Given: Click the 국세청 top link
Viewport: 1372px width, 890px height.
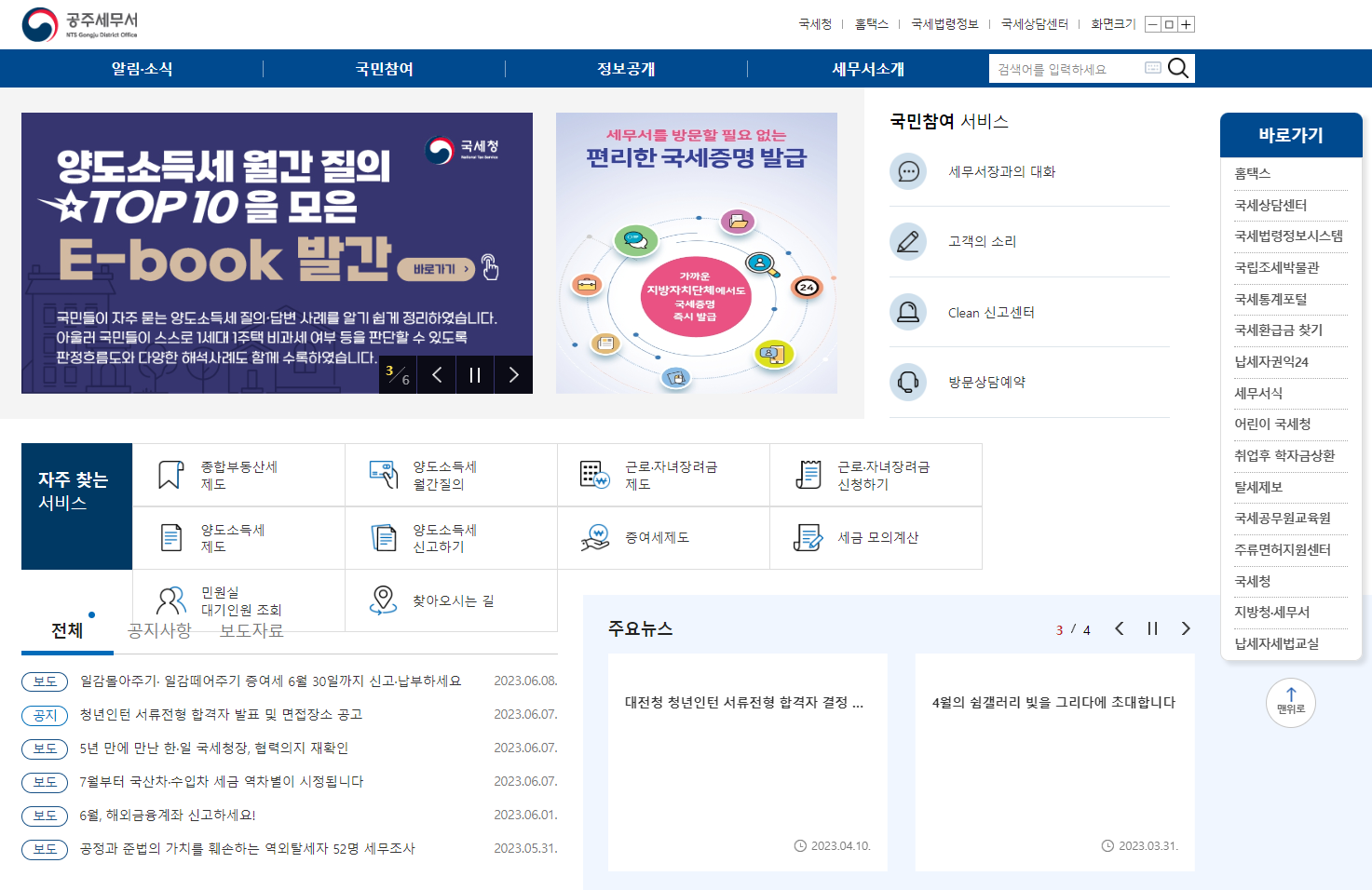Looking at the screenshot, I should (x=815, y=24).
